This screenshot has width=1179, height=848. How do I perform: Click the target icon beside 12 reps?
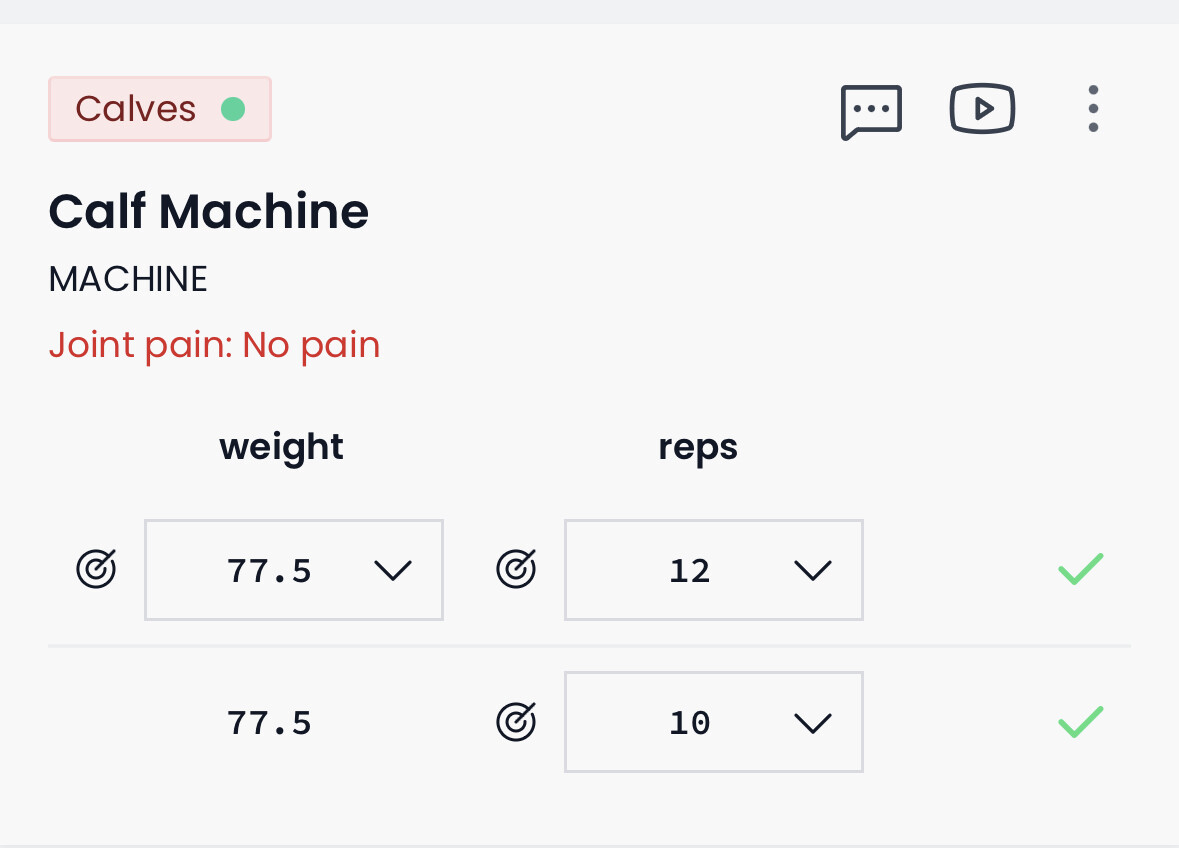516,570
